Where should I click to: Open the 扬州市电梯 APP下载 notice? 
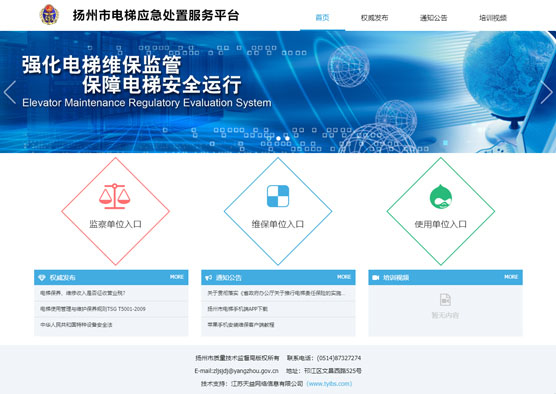tap(238, 309)
